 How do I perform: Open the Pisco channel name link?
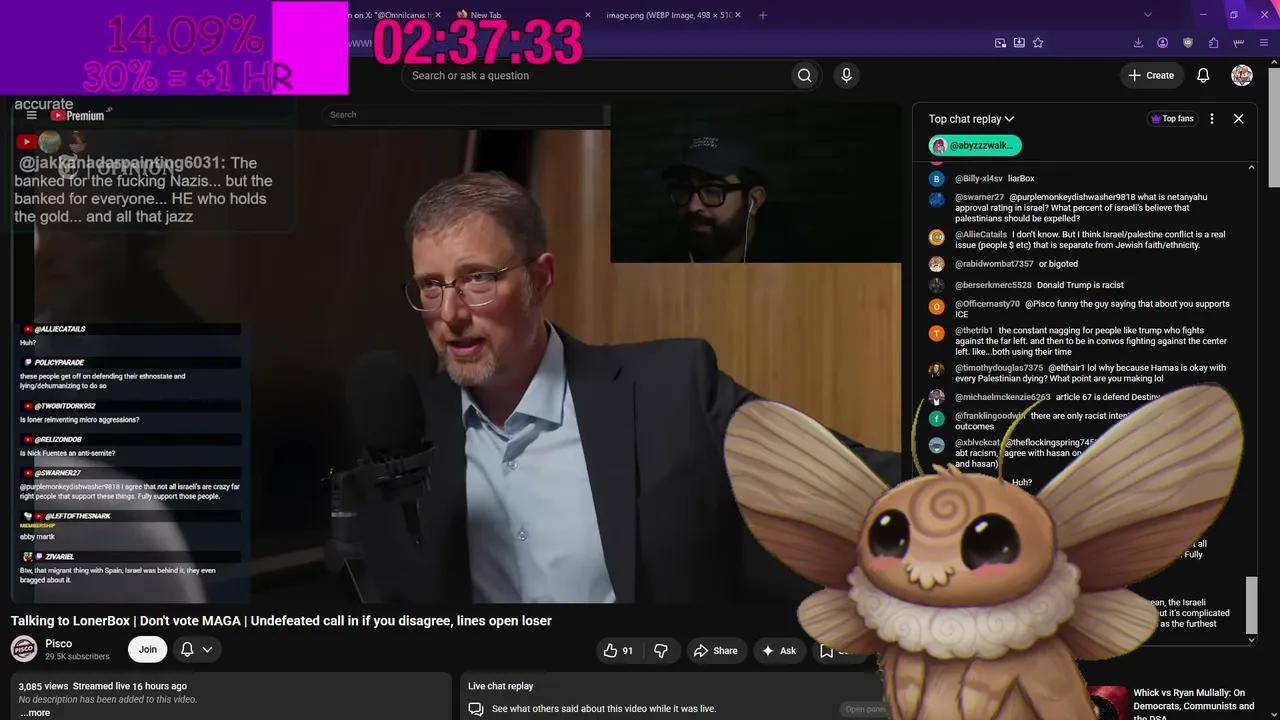tap(58, 644)
